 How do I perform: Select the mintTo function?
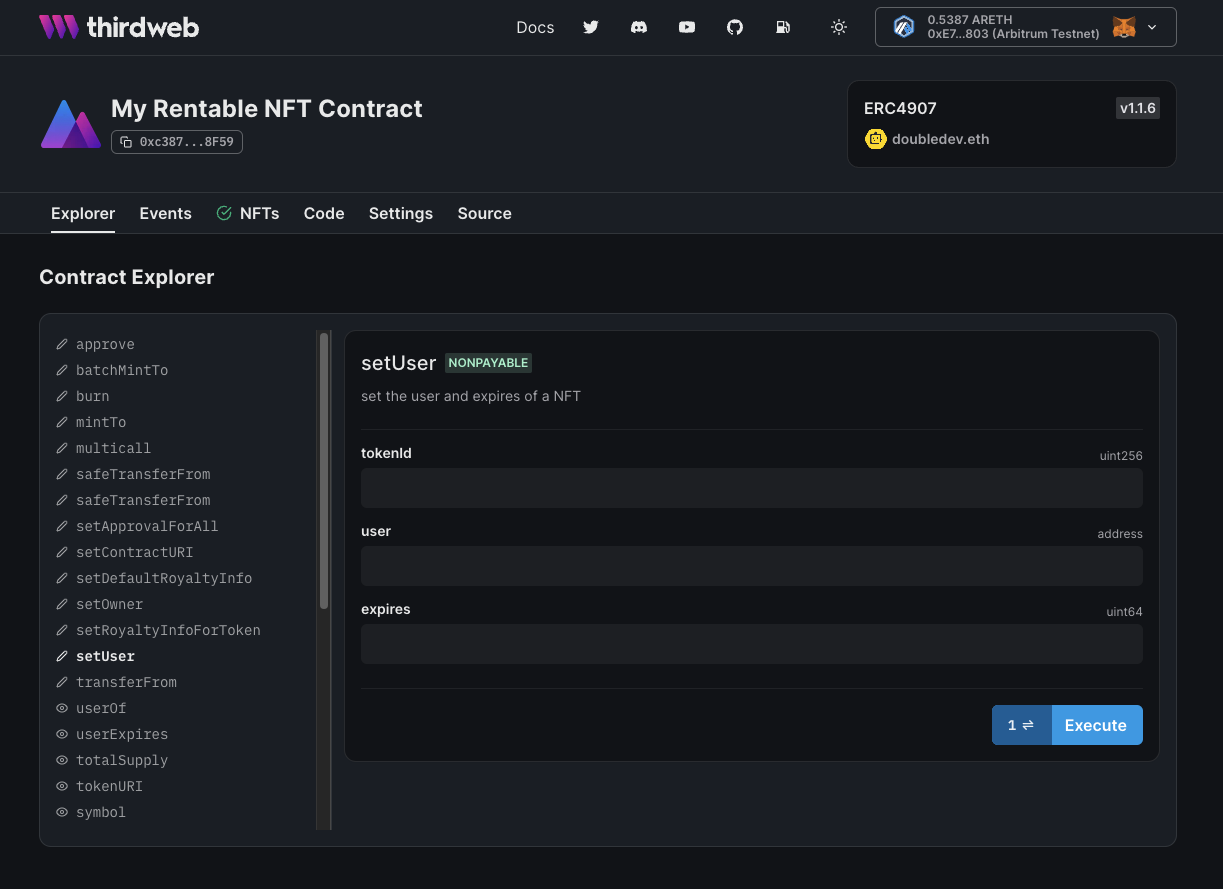pyautogui.click(x=102, y=422)
